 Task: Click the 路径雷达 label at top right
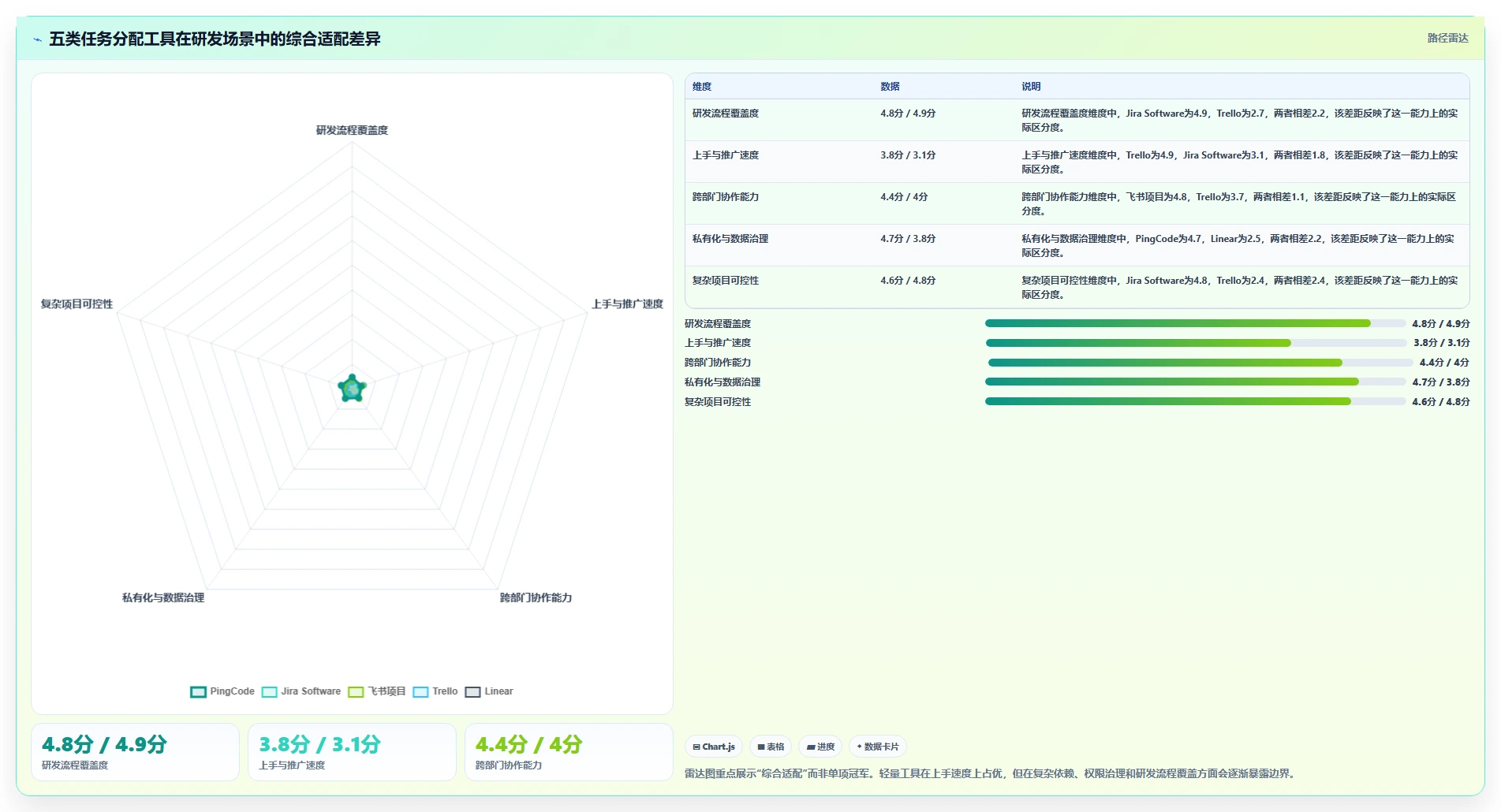[1447, 38]
